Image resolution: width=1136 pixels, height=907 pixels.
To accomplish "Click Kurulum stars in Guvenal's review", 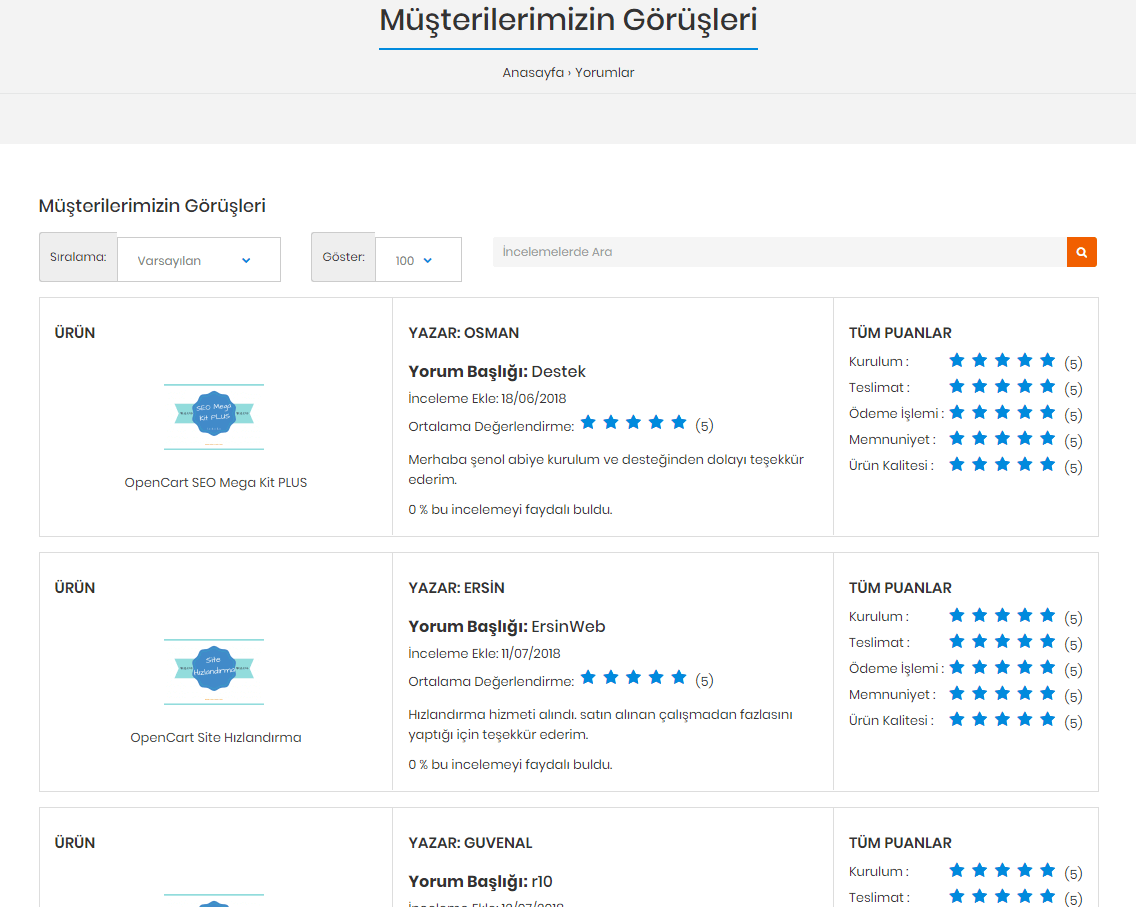I will (1002, 871).
